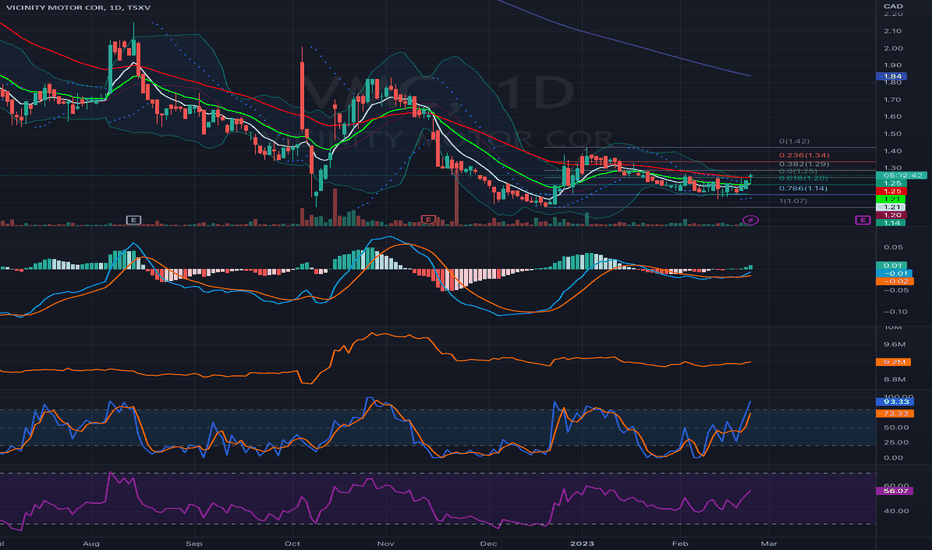Select the white 1.21 price tag
The width and height of the screenshot is (932, 550).
[892, 207]
